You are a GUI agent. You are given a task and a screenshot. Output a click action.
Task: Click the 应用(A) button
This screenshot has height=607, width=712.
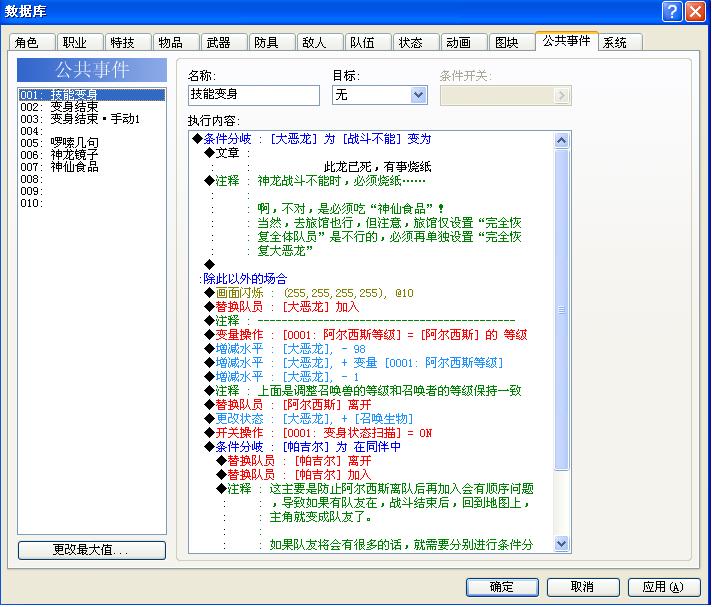click(x=664, y=587)
